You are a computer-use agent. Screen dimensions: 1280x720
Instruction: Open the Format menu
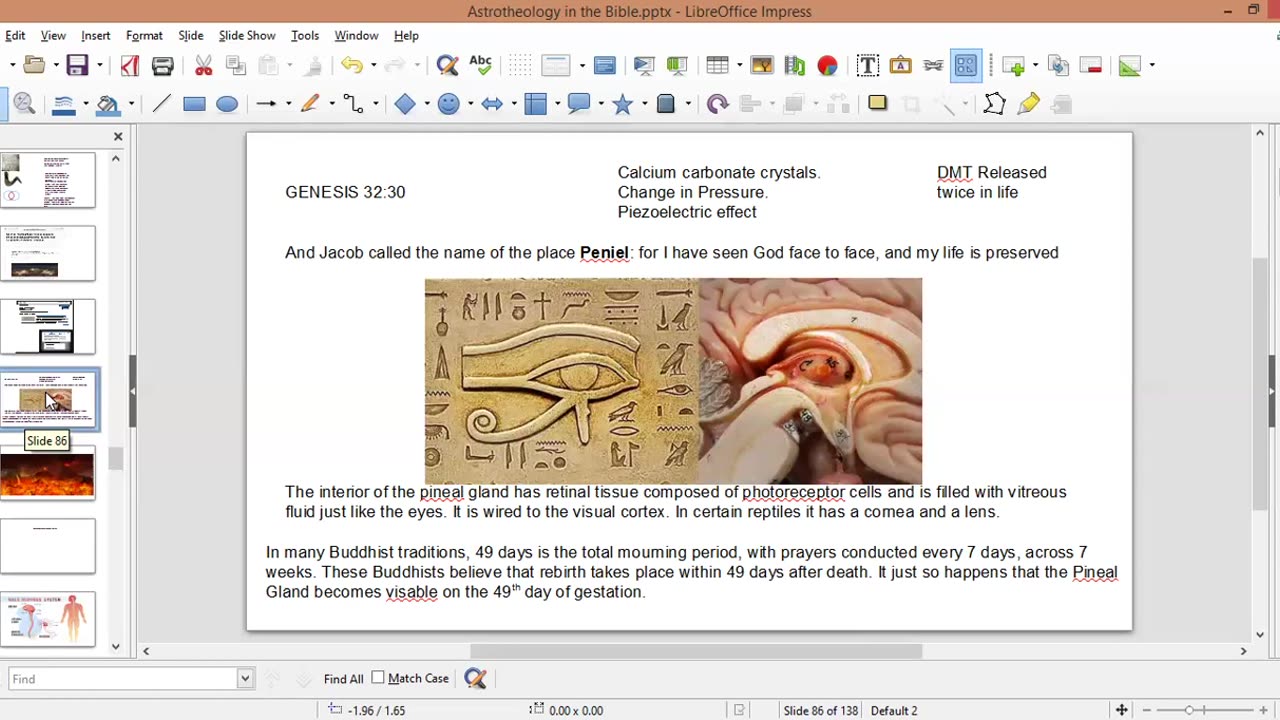pos(144,35)
